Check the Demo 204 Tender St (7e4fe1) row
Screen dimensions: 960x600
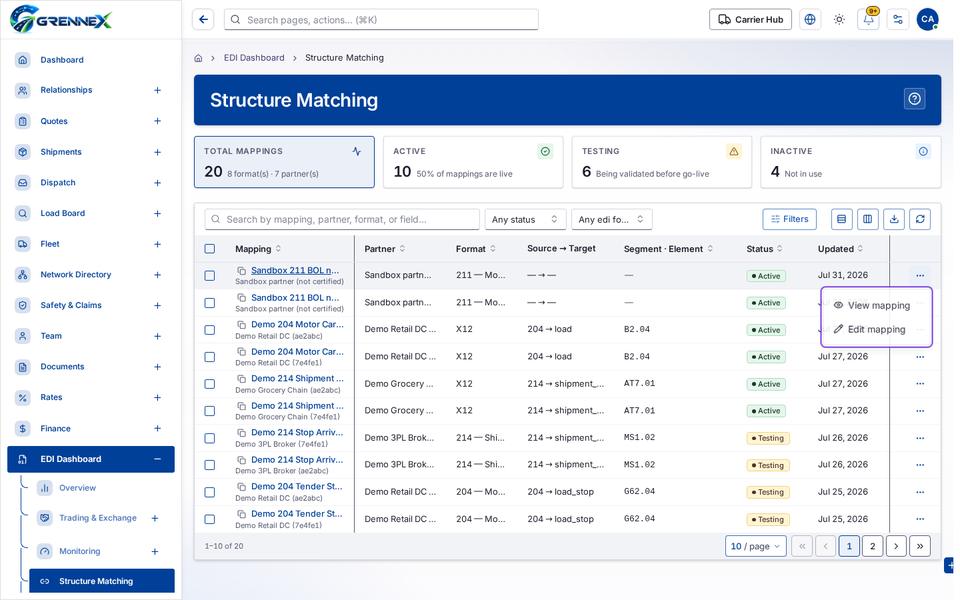click(x=209, y=519)
